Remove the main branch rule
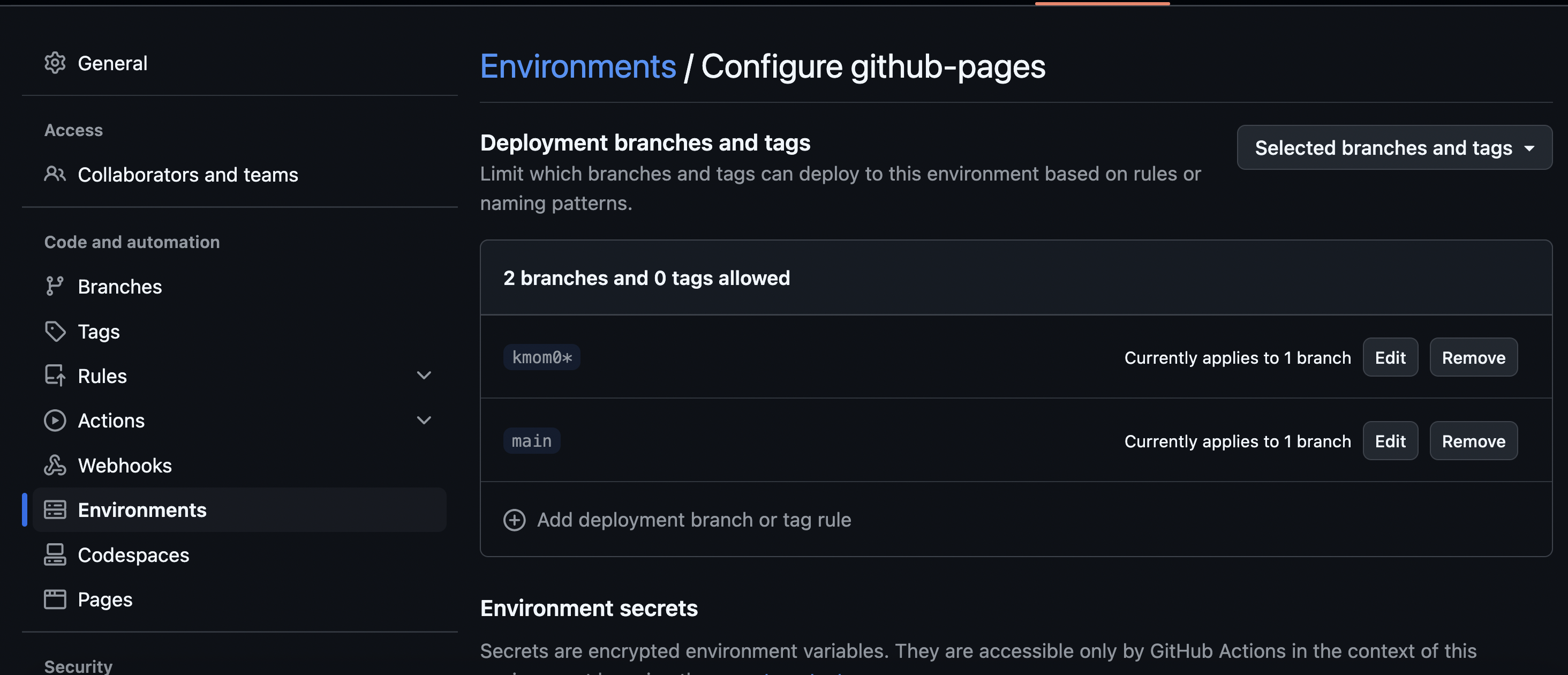Viewport: 1568px width, 675px height. point(1474,441)
